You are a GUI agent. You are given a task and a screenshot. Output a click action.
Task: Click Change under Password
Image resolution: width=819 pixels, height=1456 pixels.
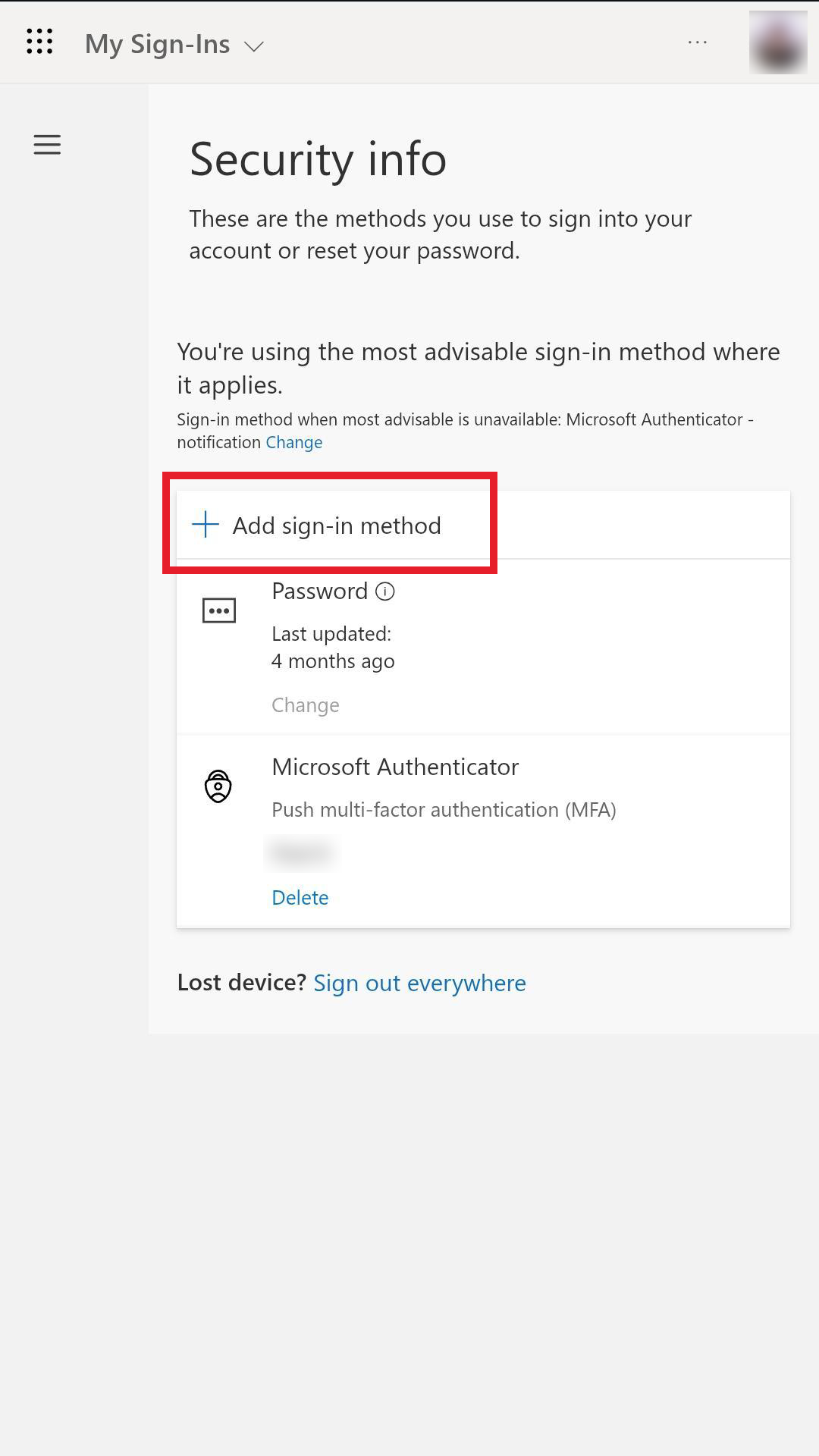[305, 705]
